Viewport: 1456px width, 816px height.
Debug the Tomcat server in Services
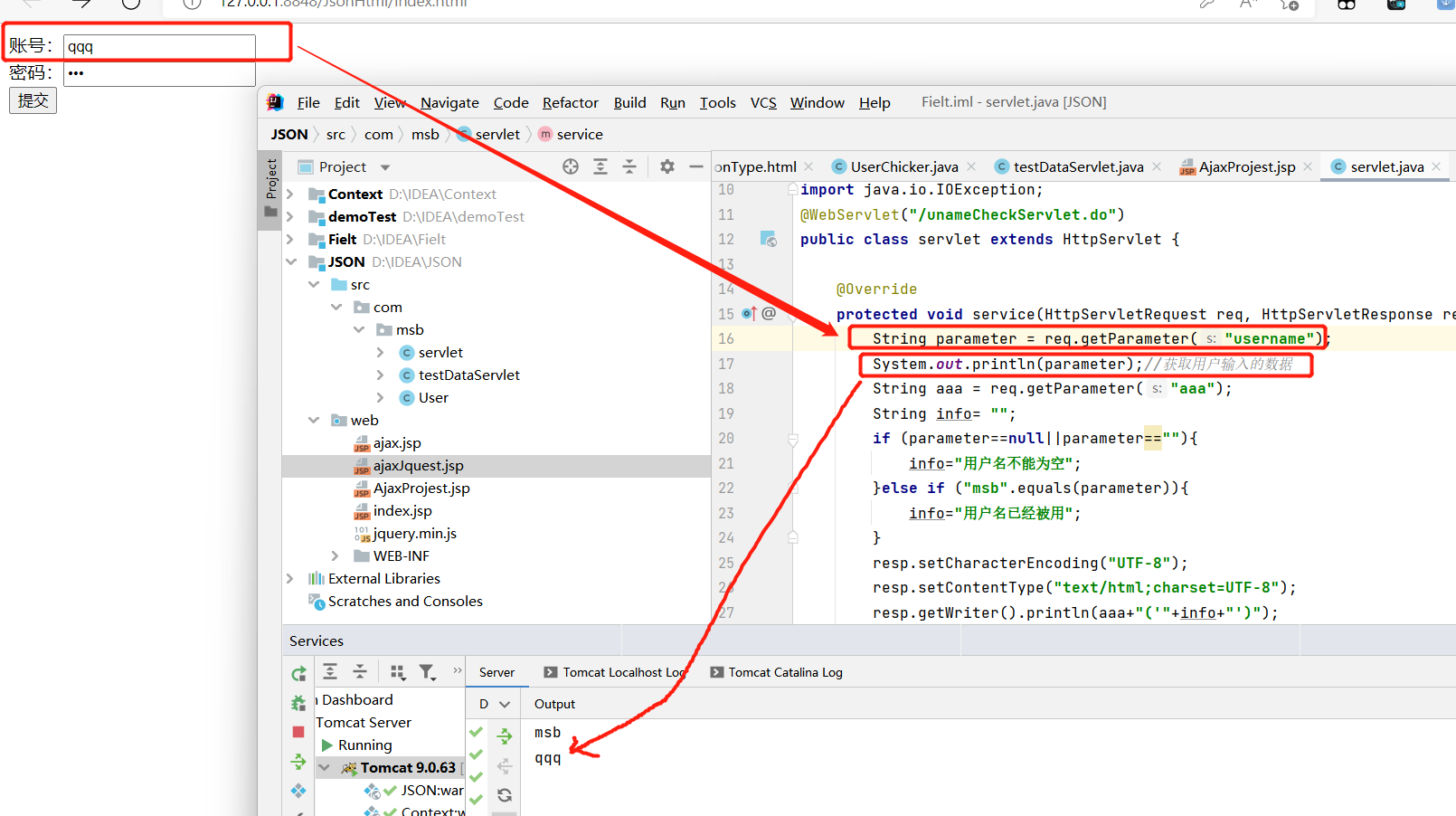[298, 703]
